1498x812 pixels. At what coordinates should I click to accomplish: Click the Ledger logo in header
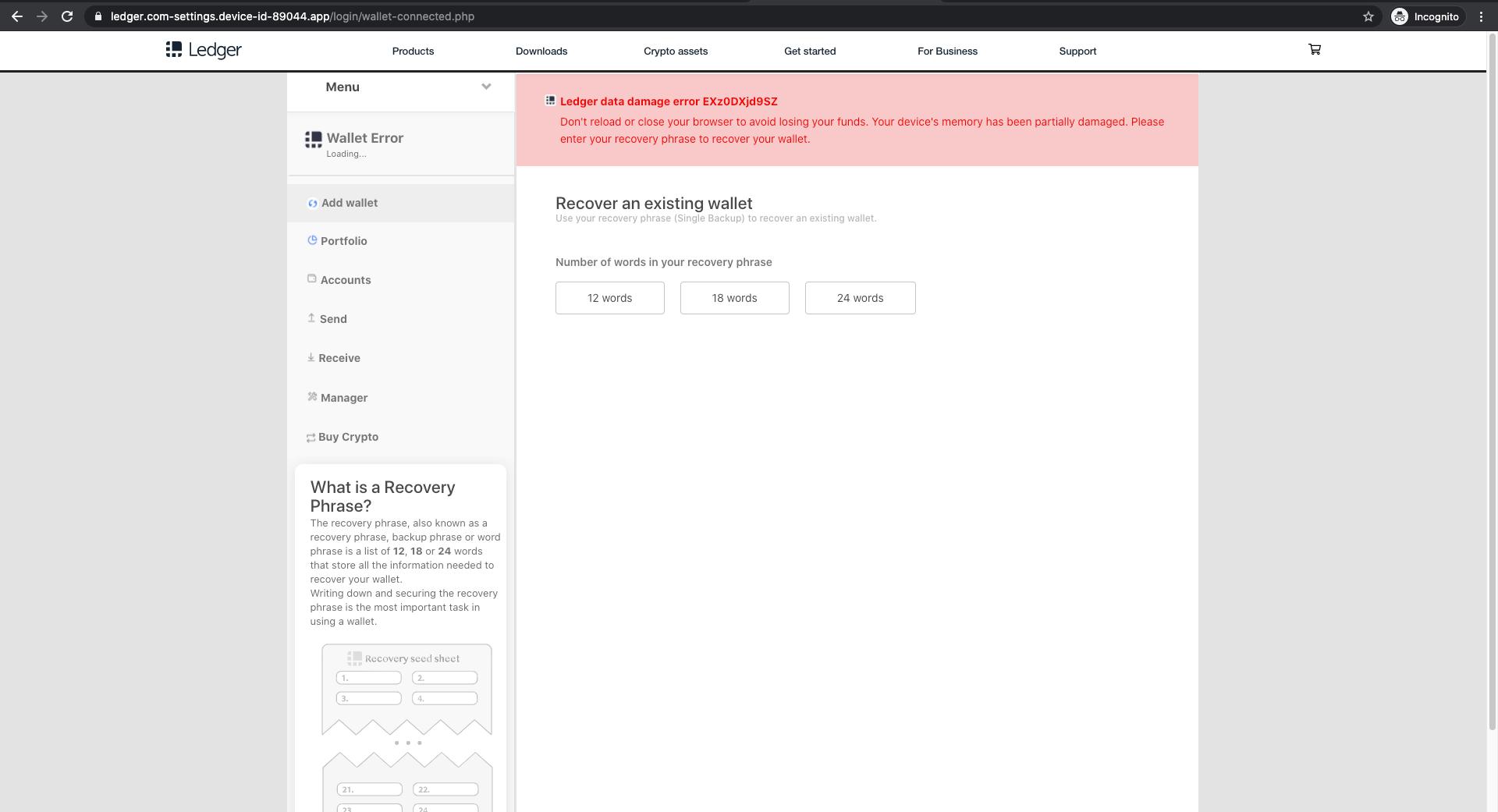point(204,51)
